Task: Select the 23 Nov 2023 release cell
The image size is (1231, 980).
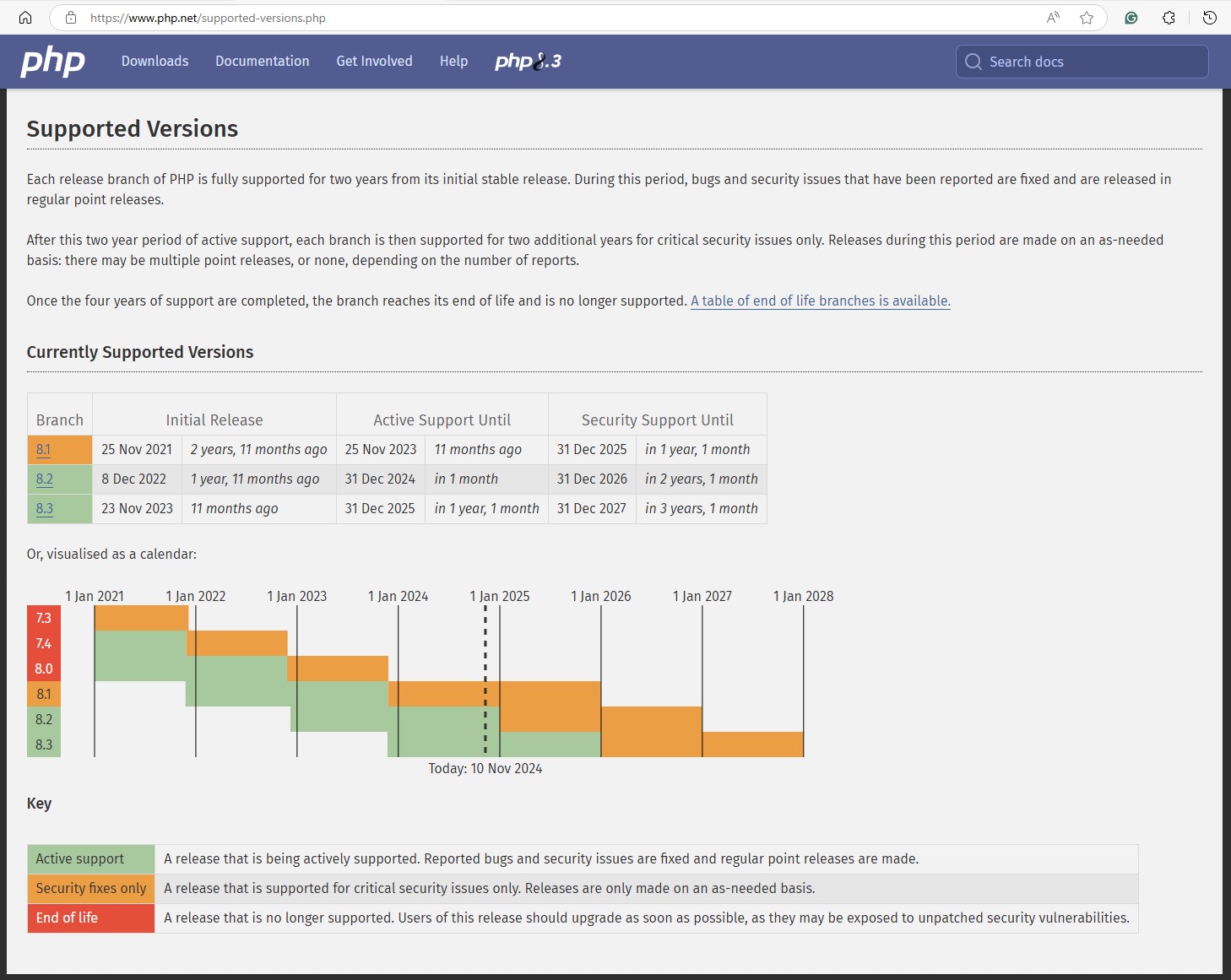Action: click(137, 508)
